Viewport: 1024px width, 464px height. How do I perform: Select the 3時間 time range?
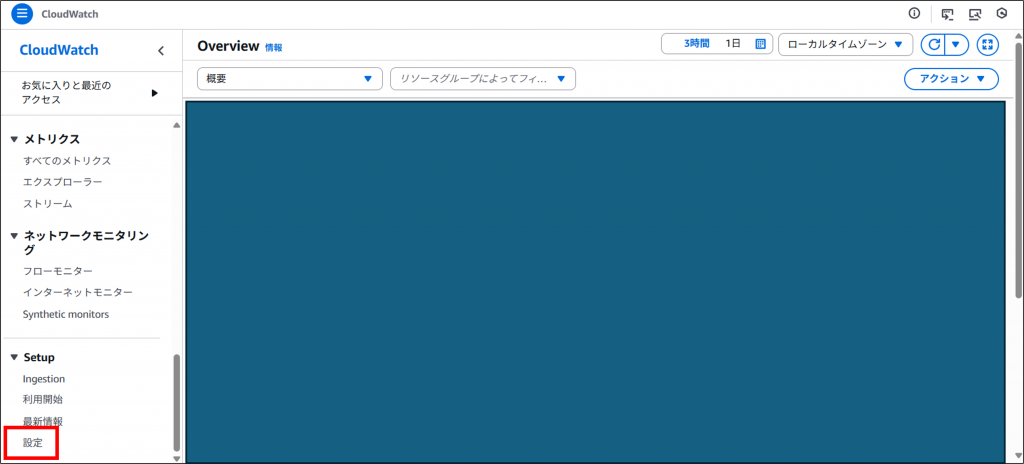click(x=699, y=44)
